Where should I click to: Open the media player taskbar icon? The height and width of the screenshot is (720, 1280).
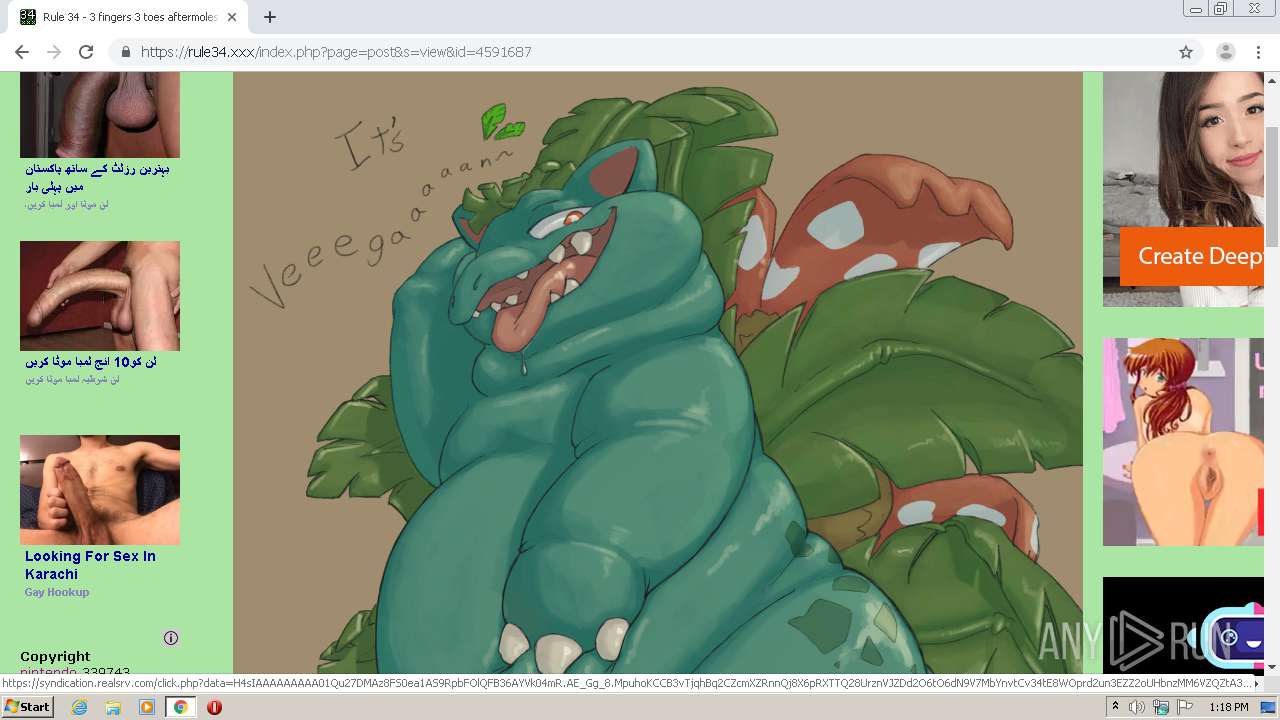[147, 707]
